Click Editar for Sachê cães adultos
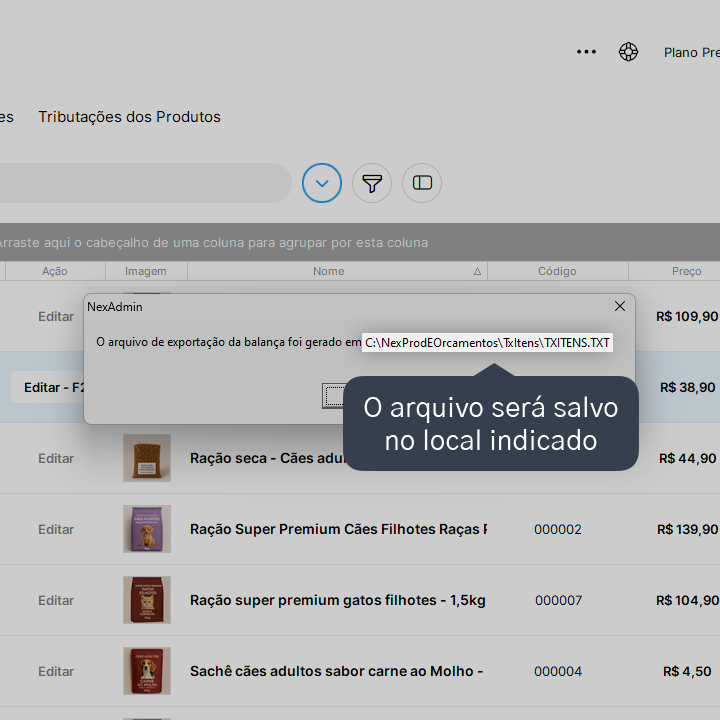 point(56,671)
